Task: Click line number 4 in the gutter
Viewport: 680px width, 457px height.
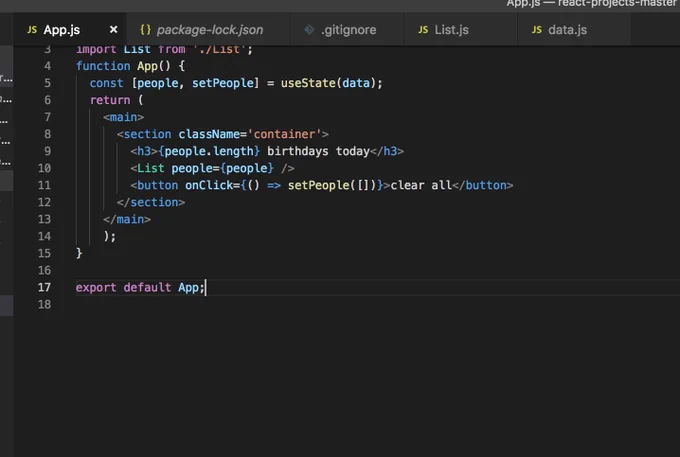Action: pyautogui.click(x=47, y=66)
